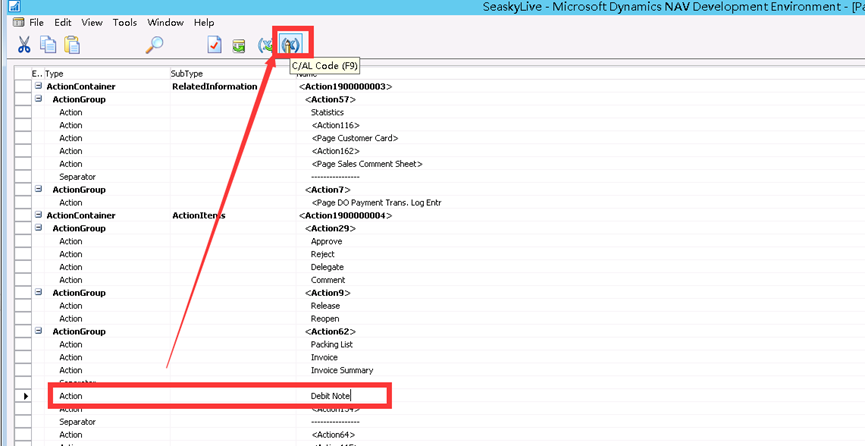This screenshot has height=446, width=865.
Task: Select the <Action57> name cell
Action: (330, 99)
